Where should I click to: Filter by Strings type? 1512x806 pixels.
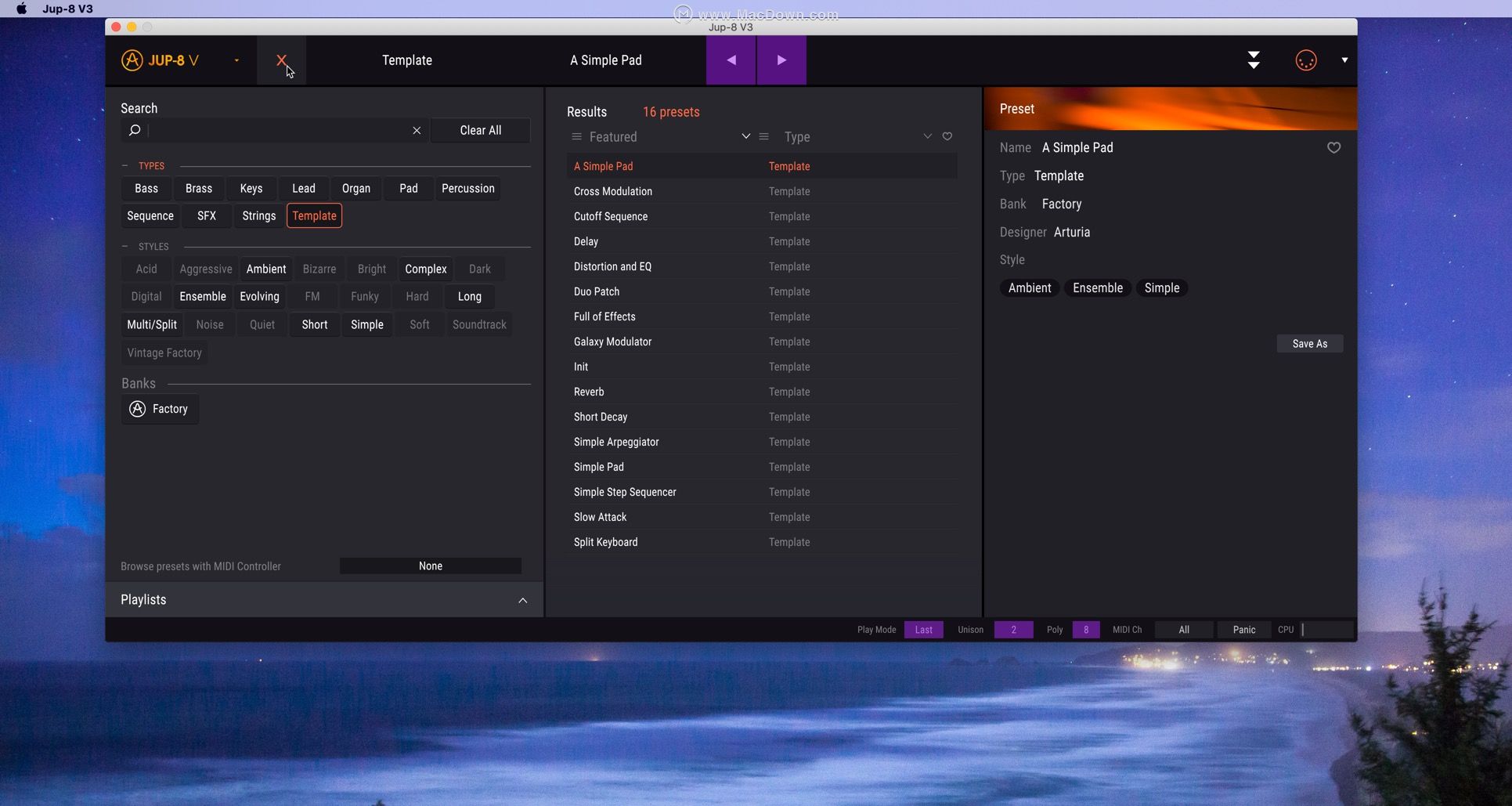259,216
